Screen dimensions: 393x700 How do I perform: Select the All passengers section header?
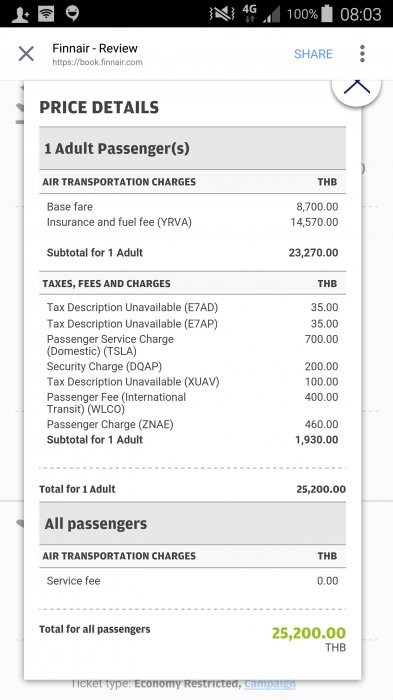(x=192, y=523)
